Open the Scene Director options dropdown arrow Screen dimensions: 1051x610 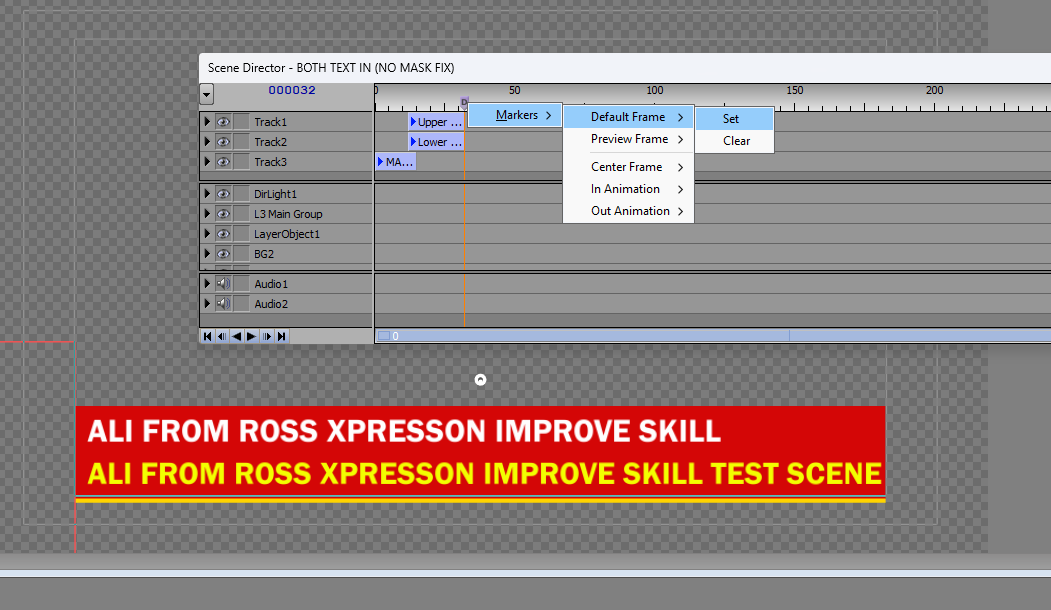[206, 95]
